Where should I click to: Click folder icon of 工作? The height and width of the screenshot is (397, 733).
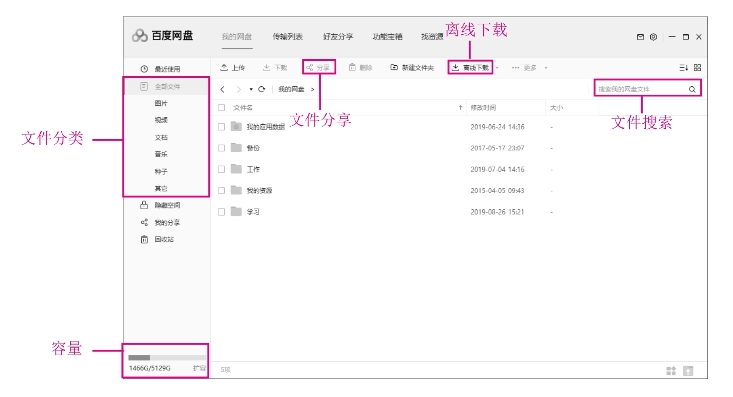pos(237,169)
